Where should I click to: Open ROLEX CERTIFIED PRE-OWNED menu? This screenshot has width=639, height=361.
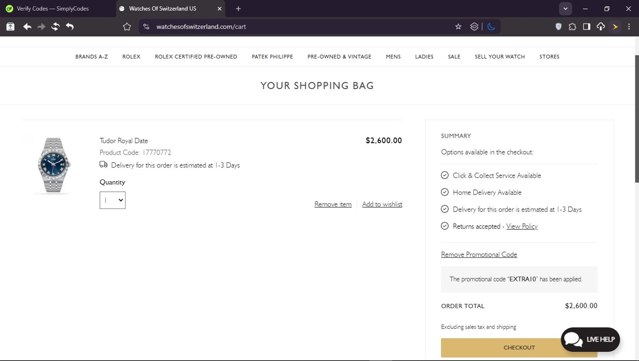[196, 57]
